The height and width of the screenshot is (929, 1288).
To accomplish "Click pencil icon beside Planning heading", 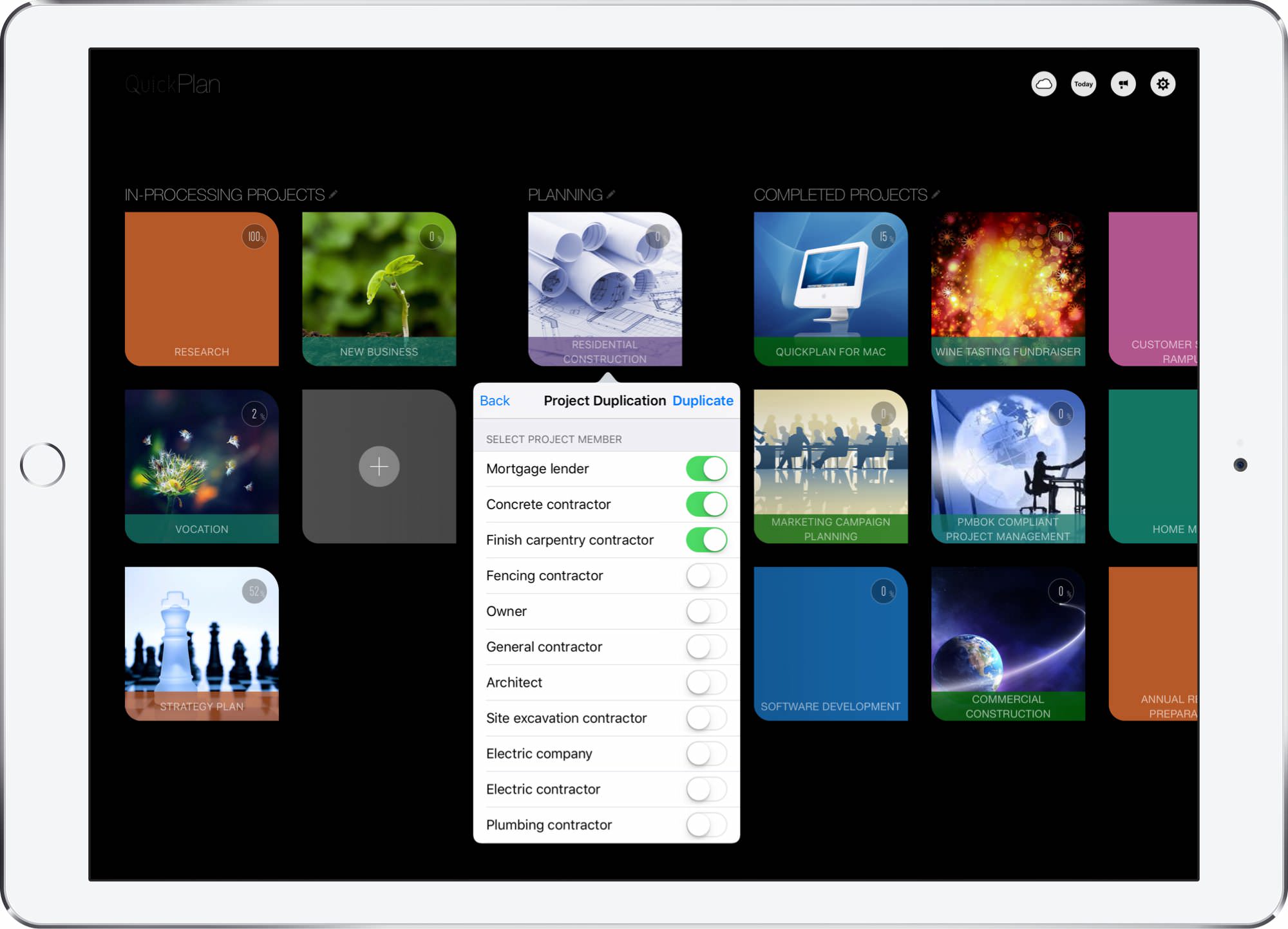I will pyautogui.click(x=611, y=194).
